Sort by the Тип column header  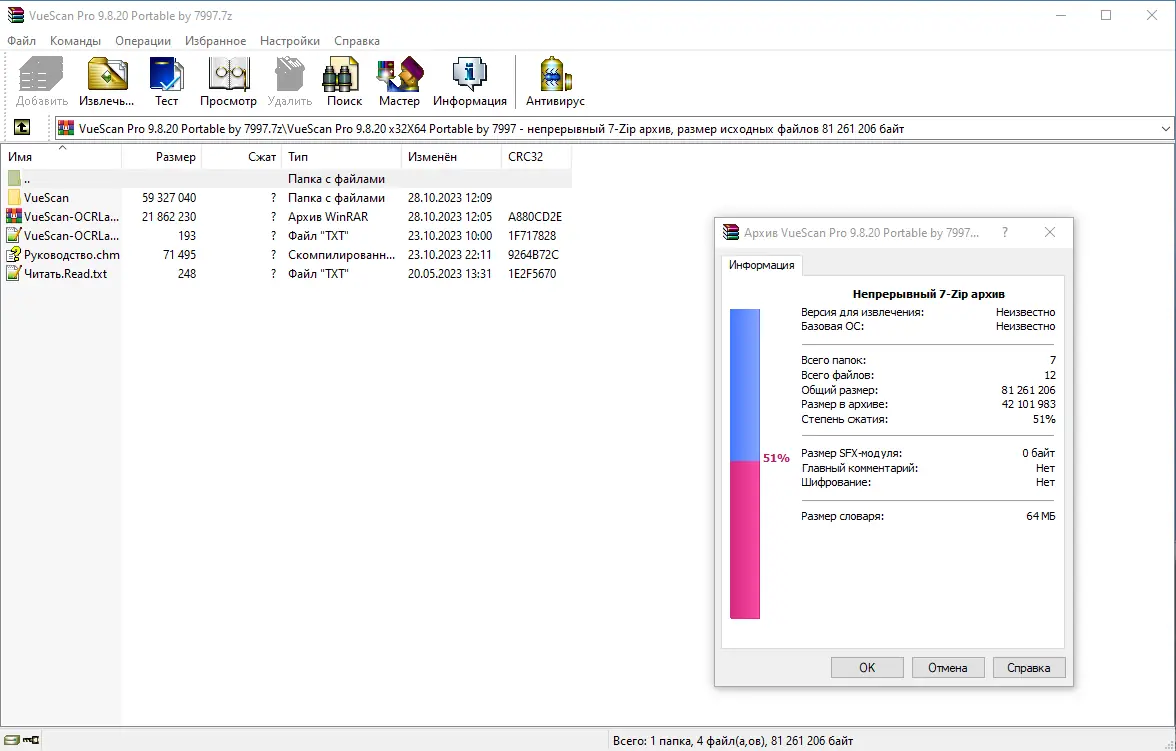click(x=341, y=157)
